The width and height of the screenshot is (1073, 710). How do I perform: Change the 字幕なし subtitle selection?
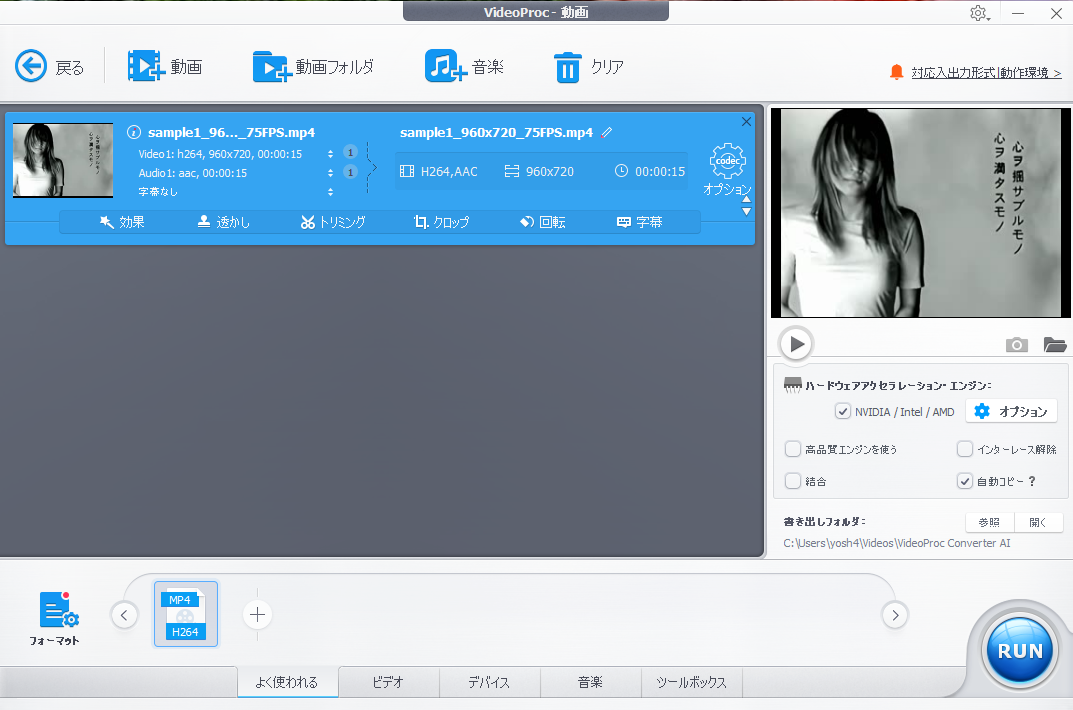[x=331, y=192]
